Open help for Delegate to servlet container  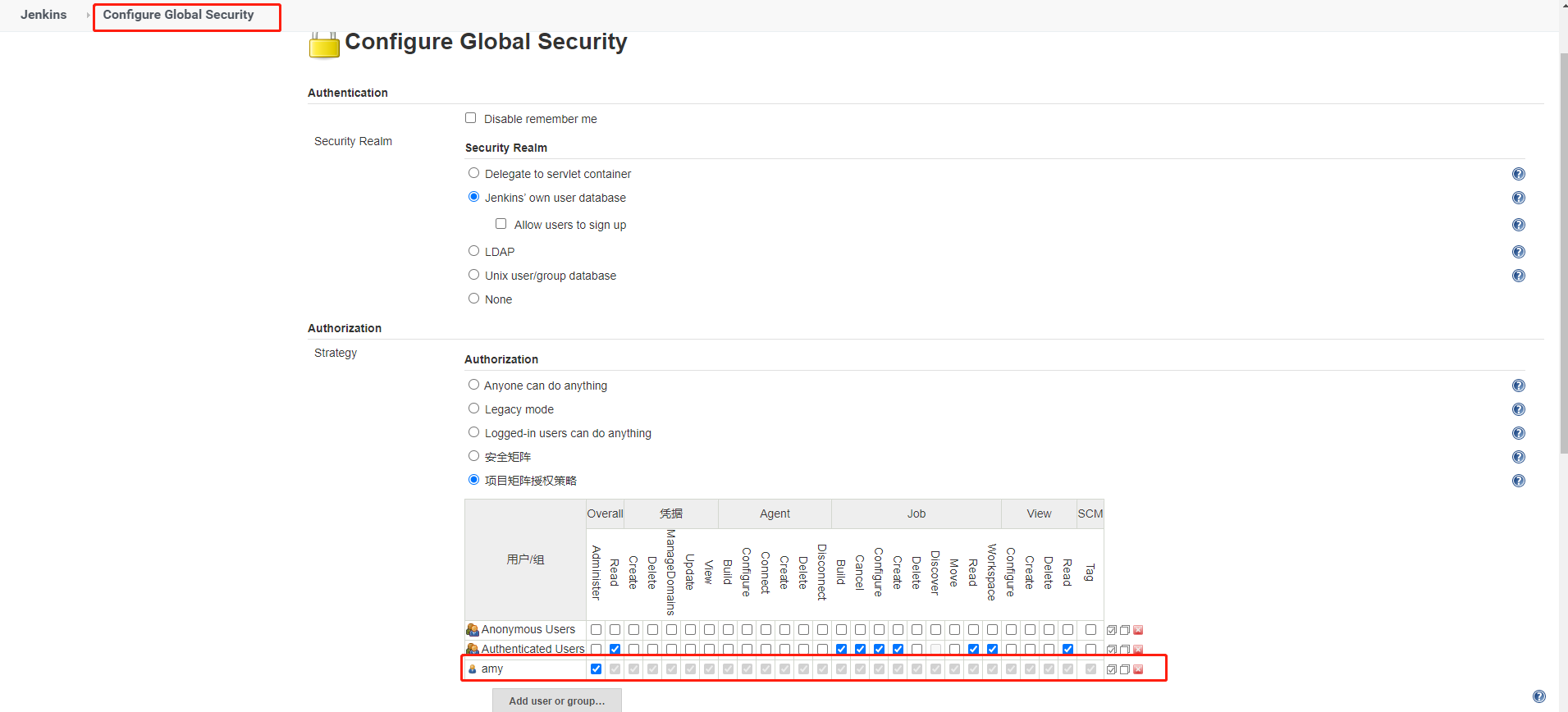1519,174
